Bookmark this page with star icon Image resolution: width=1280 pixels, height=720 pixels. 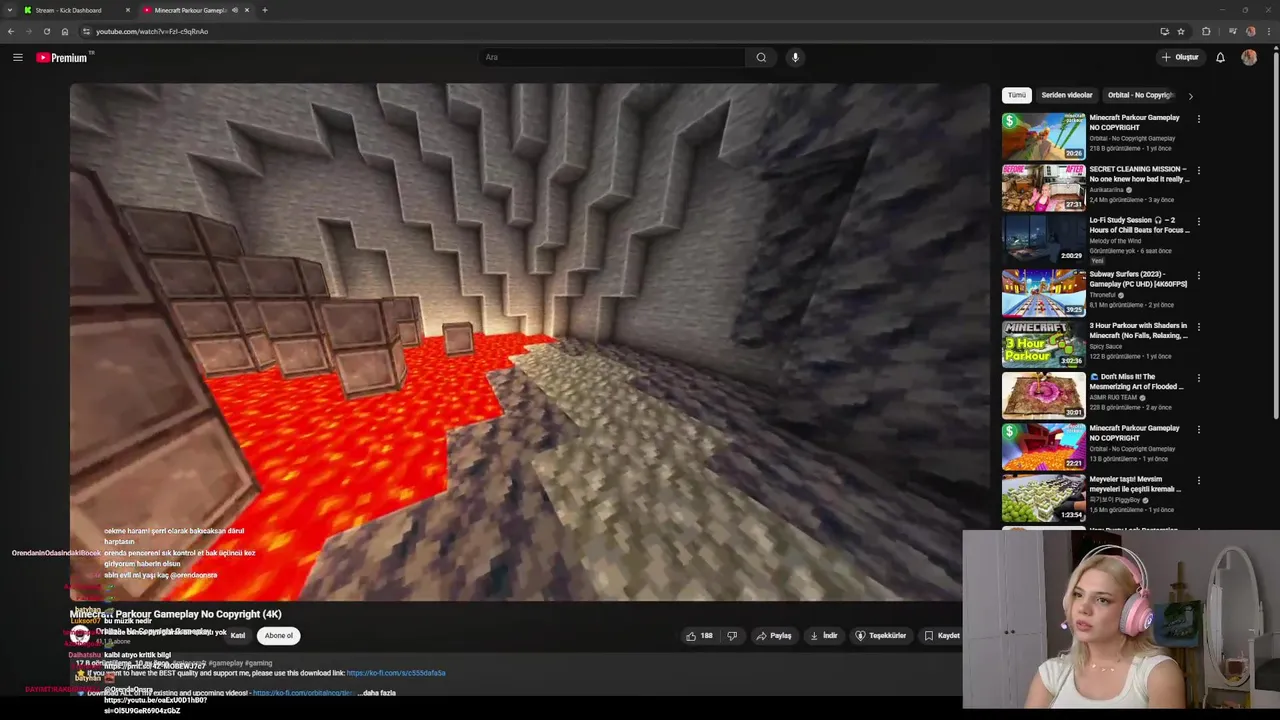(x=1181, y=31)
